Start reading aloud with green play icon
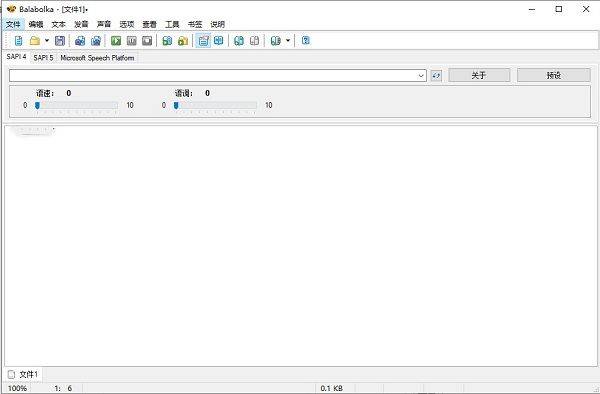 tap(116, 41)
